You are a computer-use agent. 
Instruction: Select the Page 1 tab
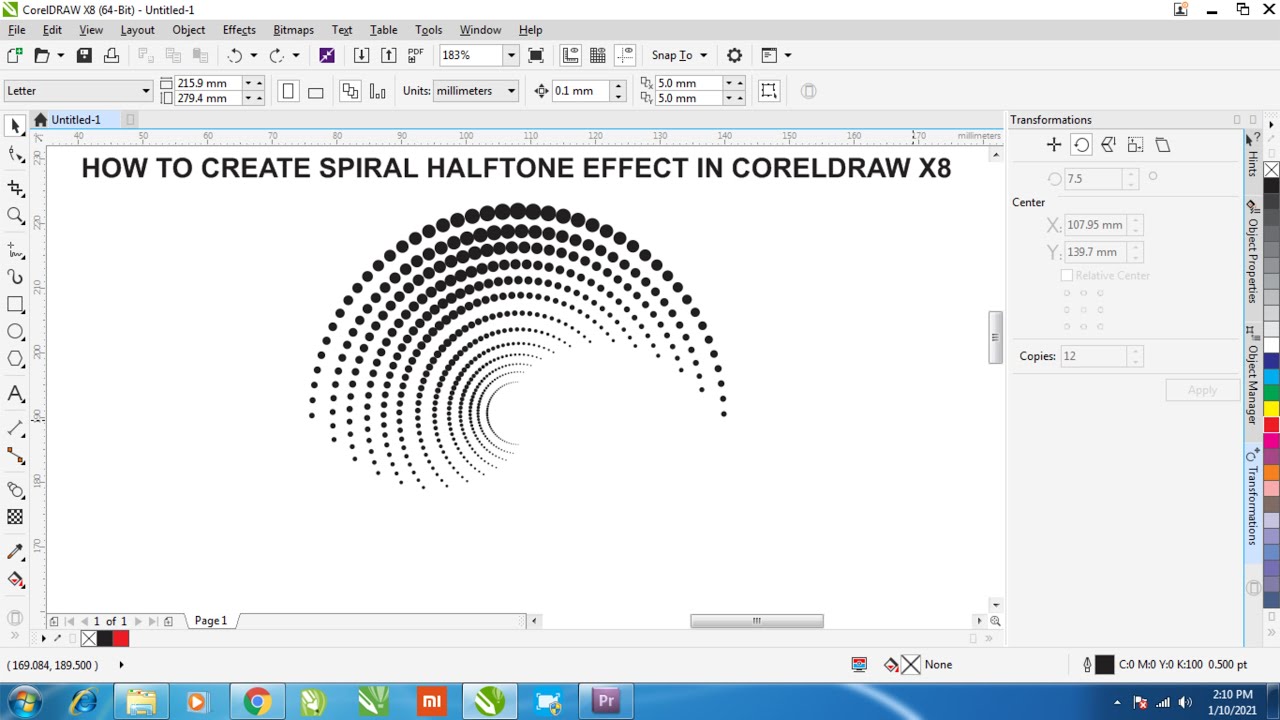pyautogui.click(x=211, y=621)
